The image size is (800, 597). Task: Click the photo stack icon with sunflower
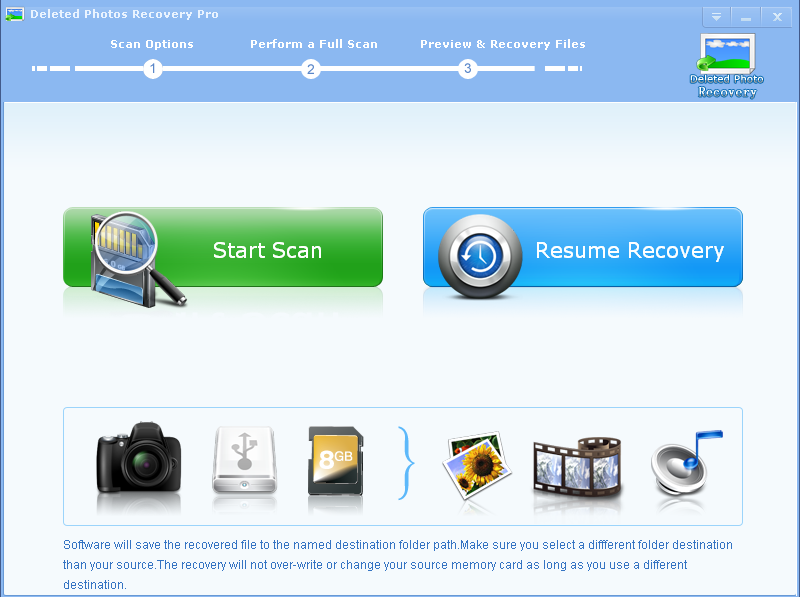[477, 465]
